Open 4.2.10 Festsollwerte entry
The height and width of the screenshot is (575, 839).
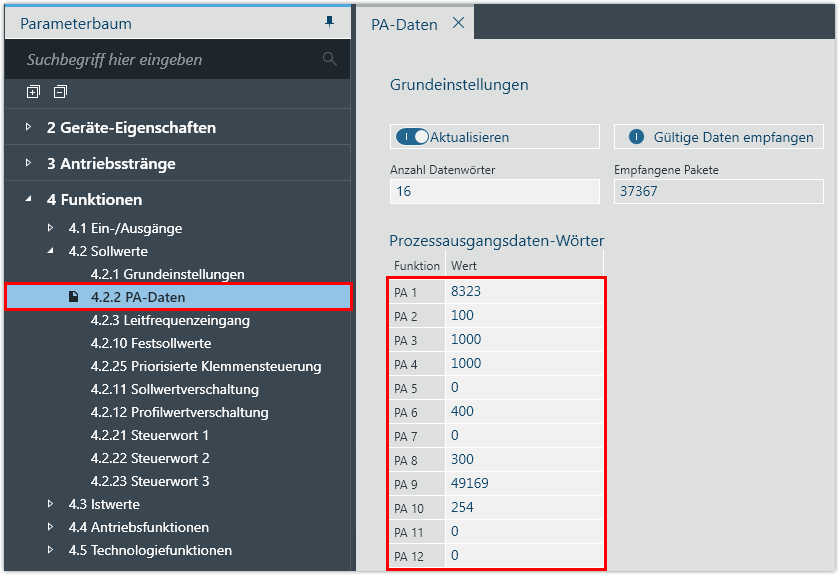(x=150, y=343)
